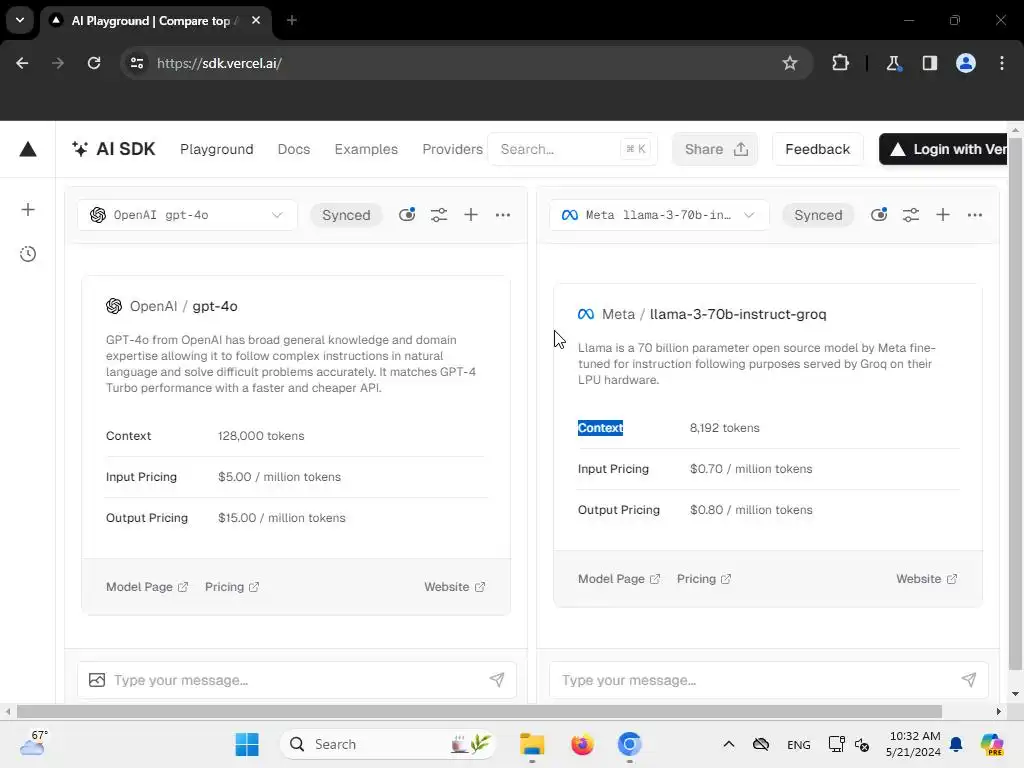Open settings sliders icon in llama panel
Viewport: 1024px width, 768px height.
(911, 215)
